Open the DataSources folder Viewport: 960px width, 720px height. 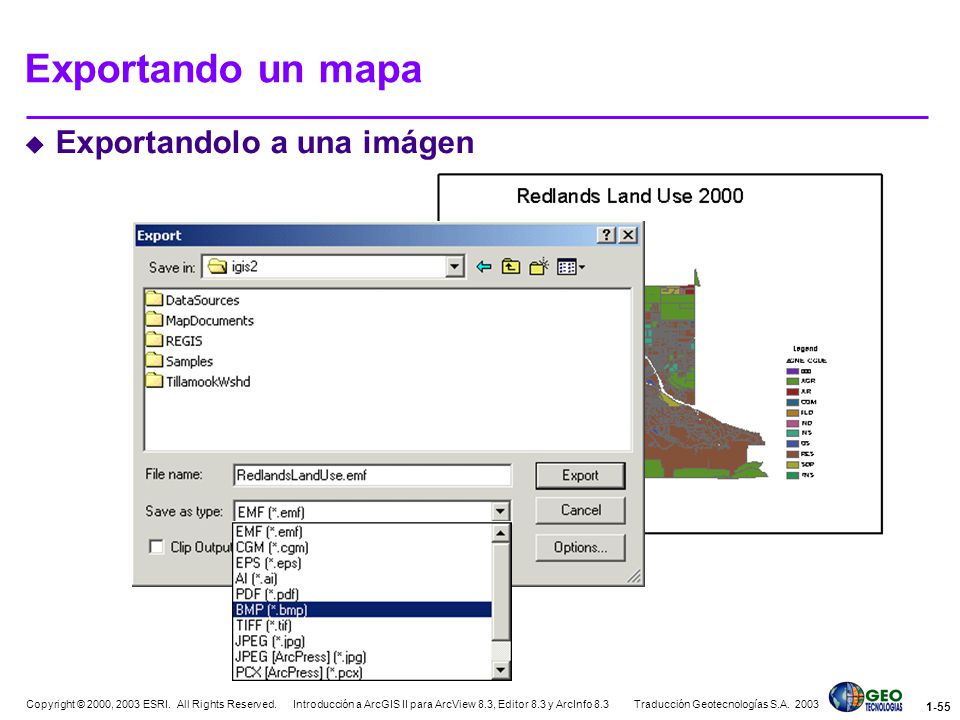pos(193,300)
